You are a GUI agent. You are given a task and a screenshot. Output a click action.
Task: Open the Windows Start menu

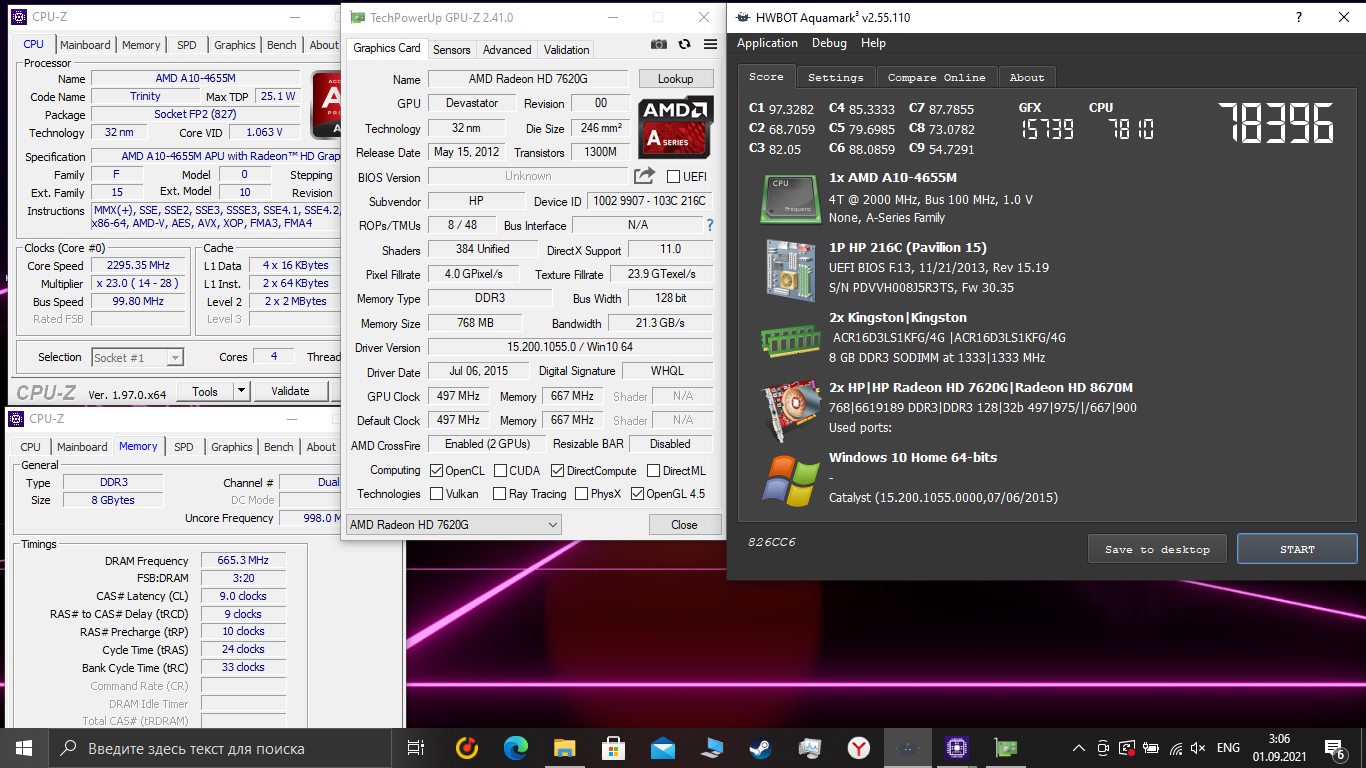click(x=23, y=748)
